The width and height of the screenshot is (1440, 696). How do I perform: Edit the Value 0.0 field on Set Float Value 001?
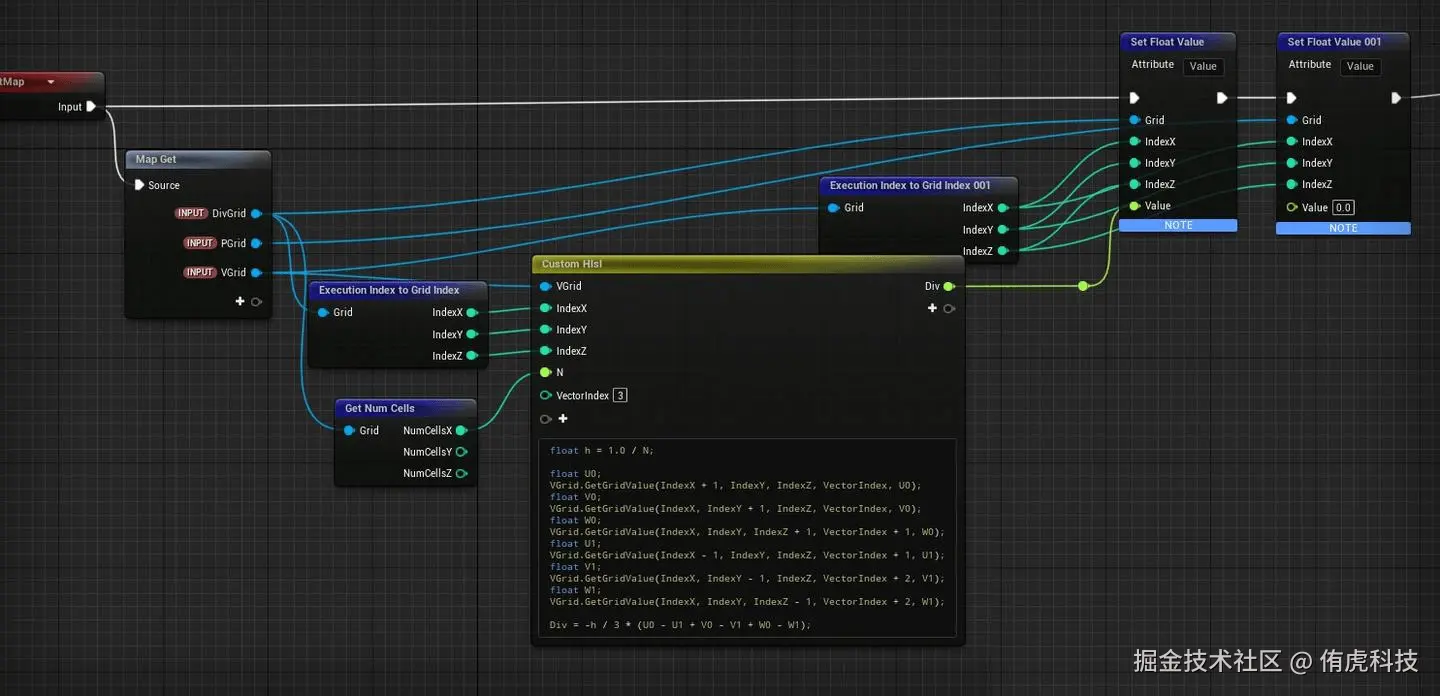[1343, 208]
